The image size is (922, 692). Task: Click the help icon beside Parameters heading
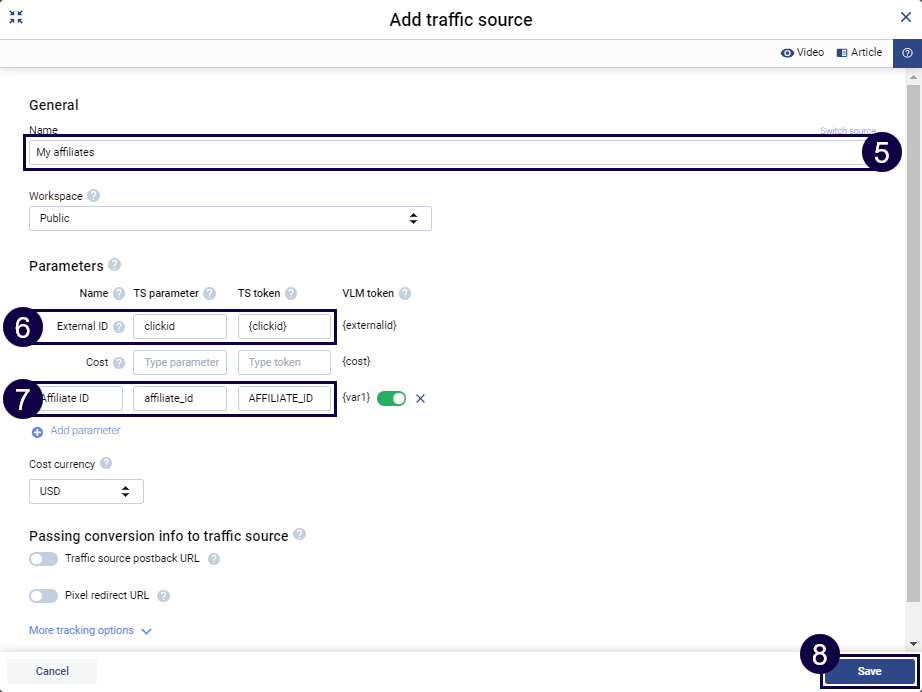[x=114, y=265]
